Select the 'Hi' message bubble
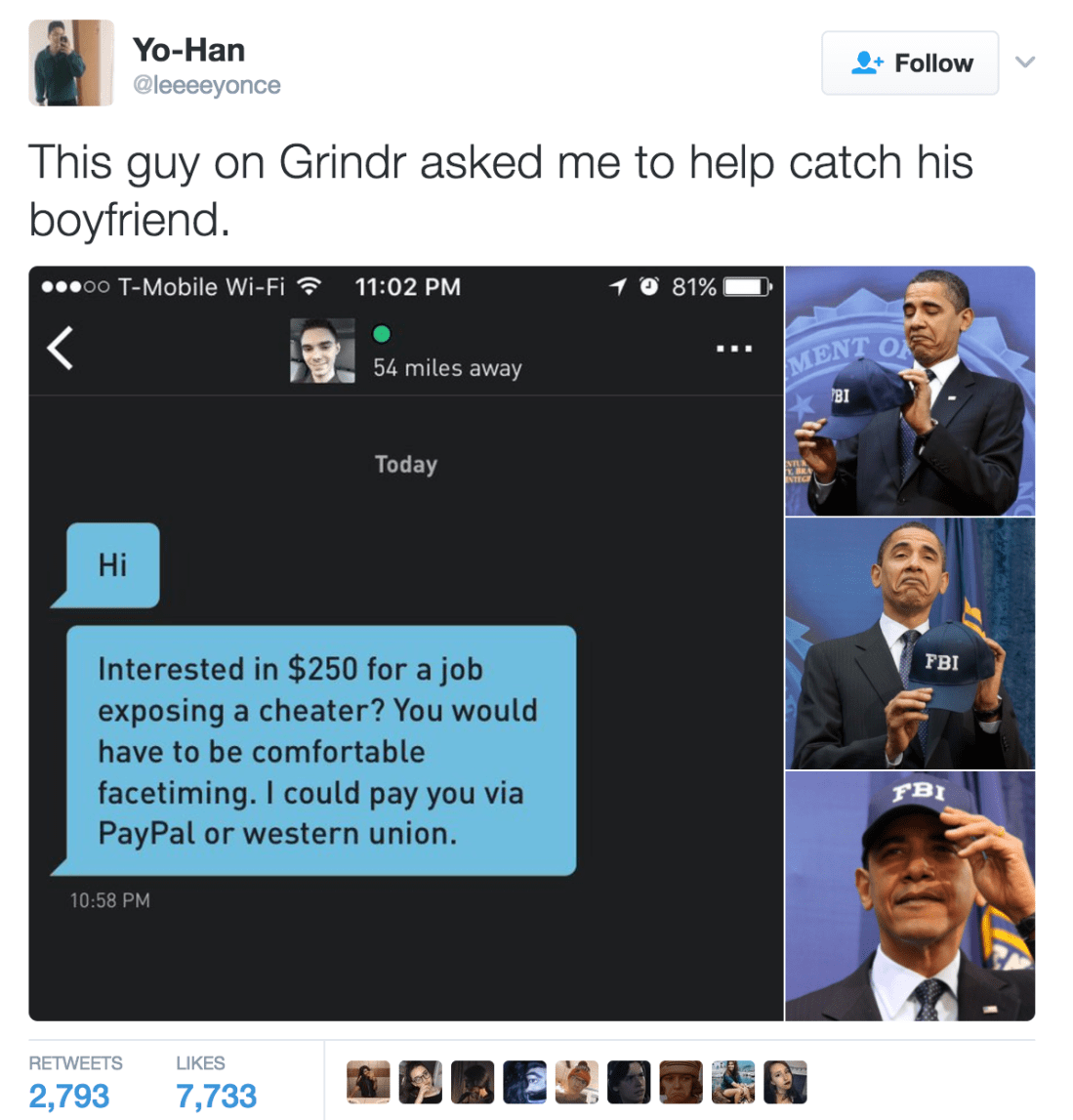Viewport: 1073px width, 1120px height. tap(112, 565)
